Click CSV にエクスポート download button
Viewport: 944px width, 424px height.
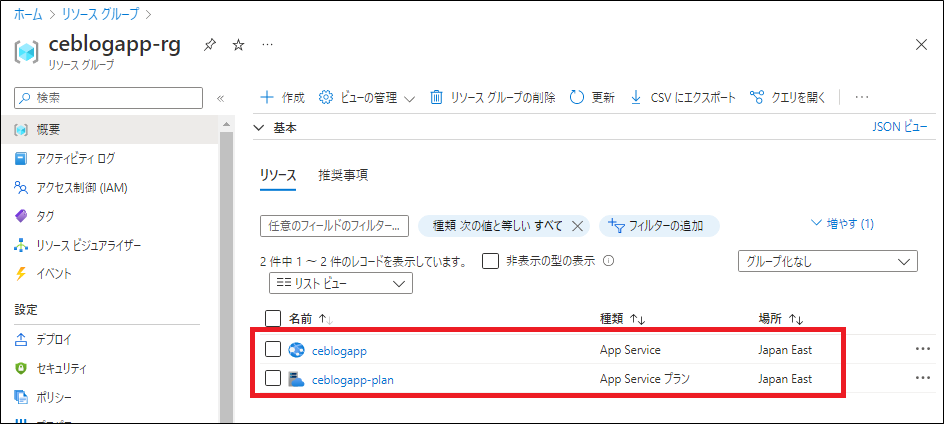pos(683,97)
